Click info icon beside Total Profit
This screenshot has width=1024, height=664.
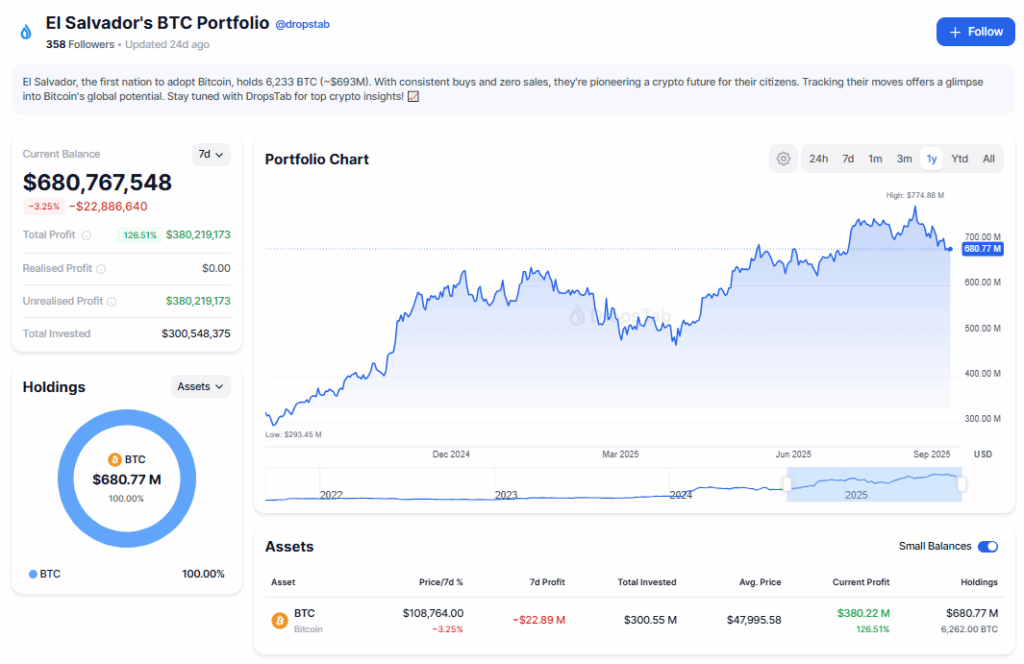pyautogui.click(x=86, y=236)
